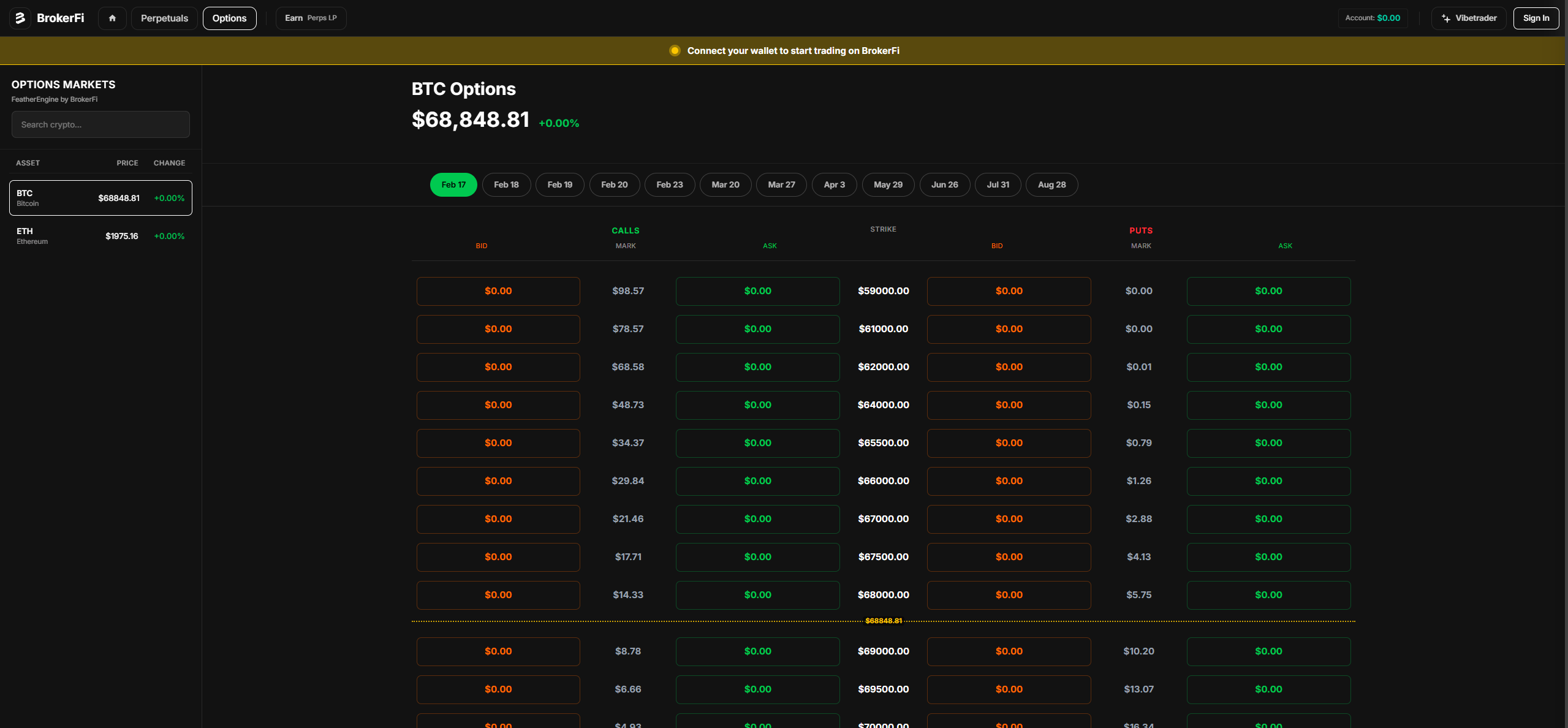1568x728 pixels.
Task: Select the Feb 18 expiry date
Action: (506, 184)
